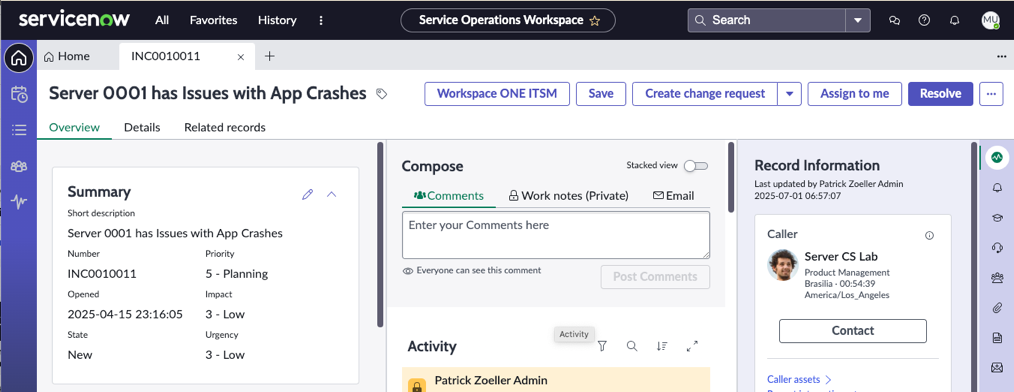Open the attachments paperclip icon
The image size is (1014, 392).
coord(997,307)
